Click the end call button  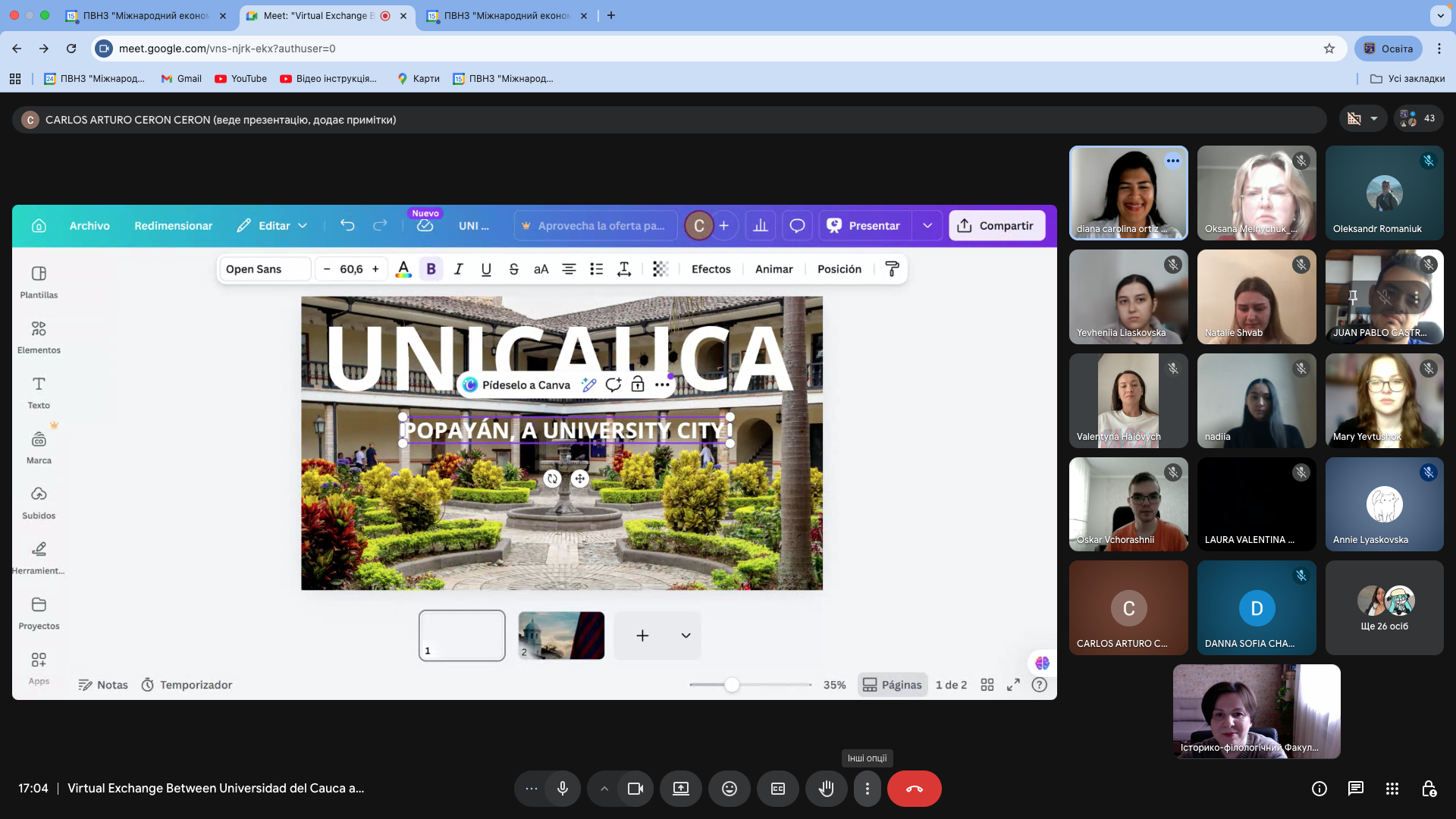tap(914, 789)
